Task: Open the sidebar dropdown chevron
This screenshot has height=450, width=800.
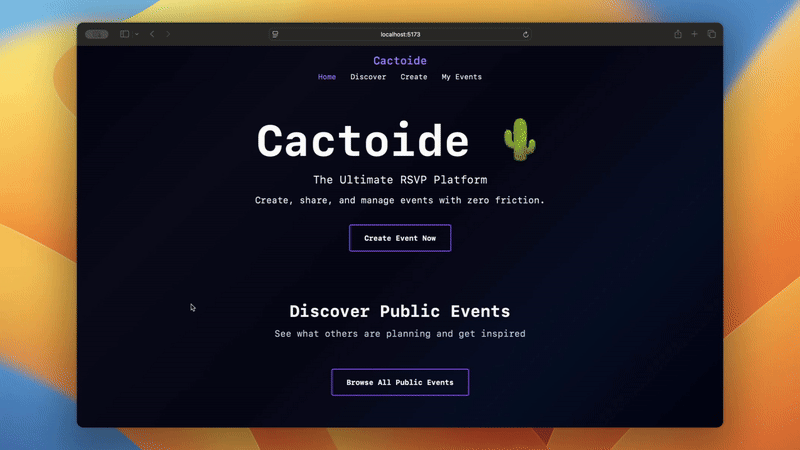Action: [x=137, y=34]
